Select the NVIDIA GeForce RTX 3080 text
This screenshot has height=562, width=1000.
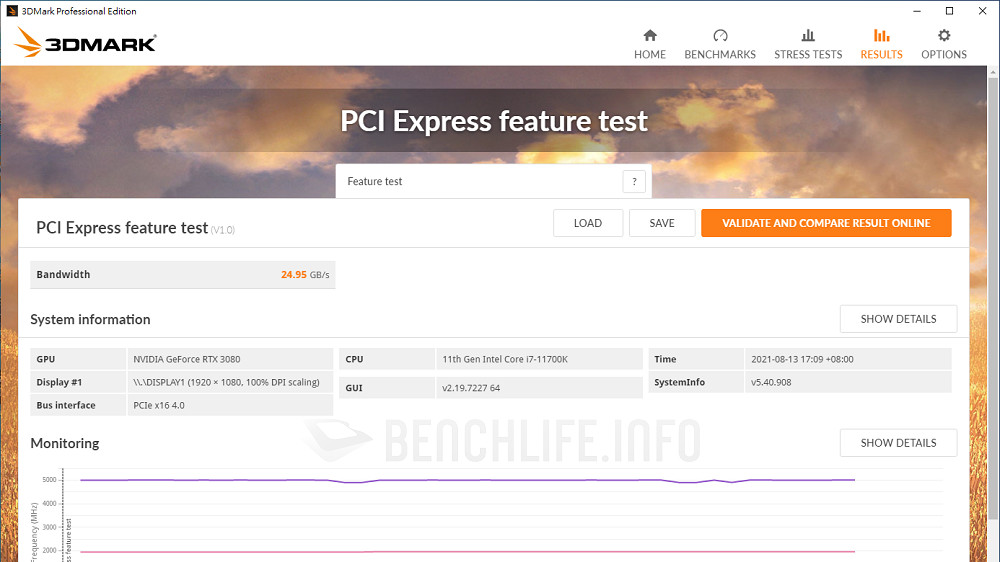[x=187, y=359]
